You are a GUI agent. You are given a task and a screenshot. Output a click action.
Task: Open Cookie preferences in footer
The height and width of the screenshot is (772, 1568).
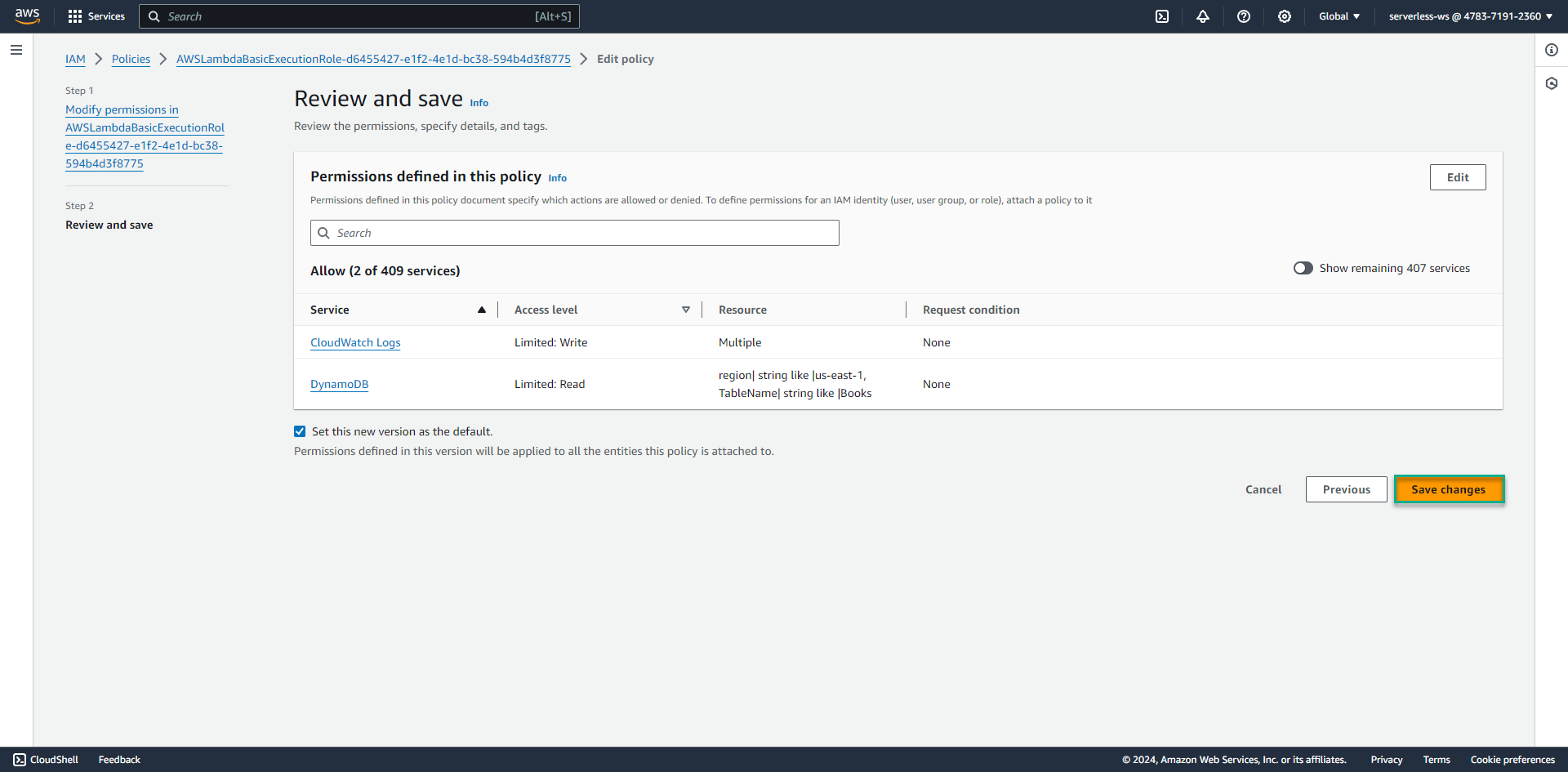(x=1512, y=760)
